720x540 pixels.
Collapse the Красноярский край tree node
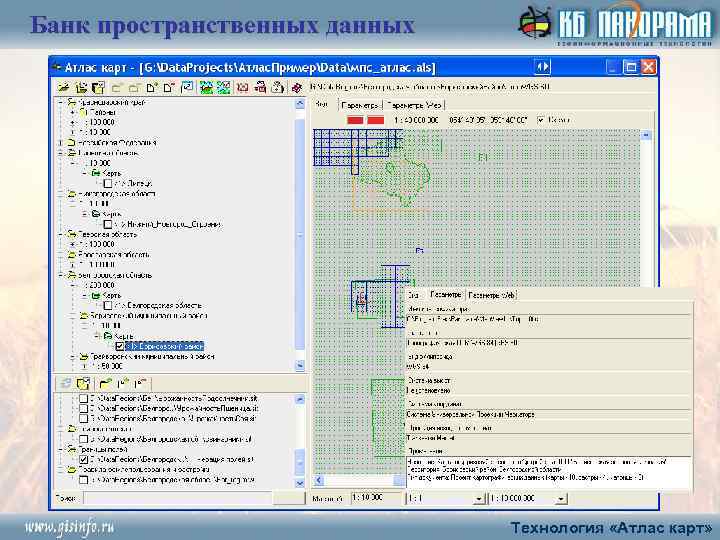(x=61, y=102)
